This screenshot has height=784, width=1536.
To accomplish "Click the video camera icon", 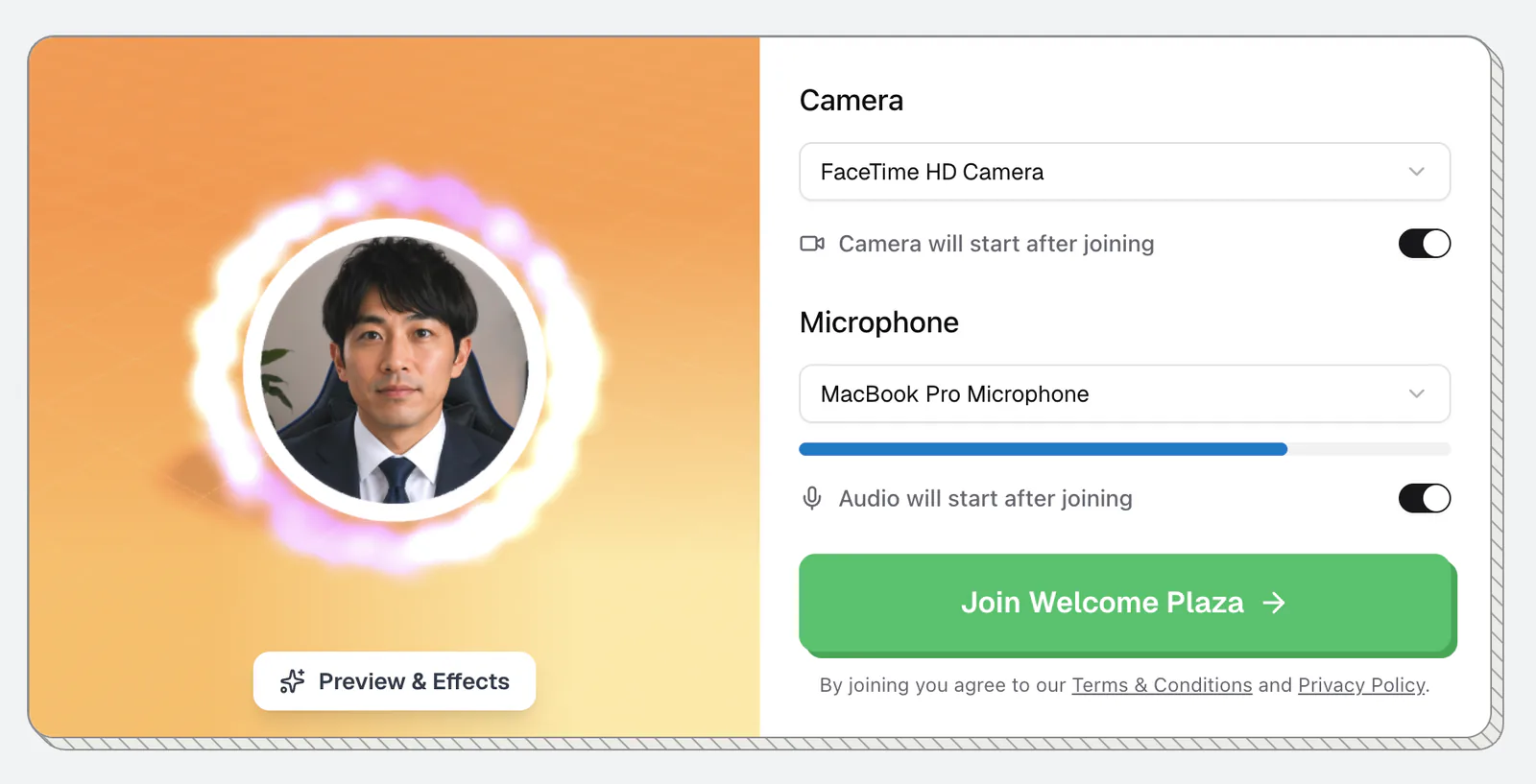I will point(812,244).
